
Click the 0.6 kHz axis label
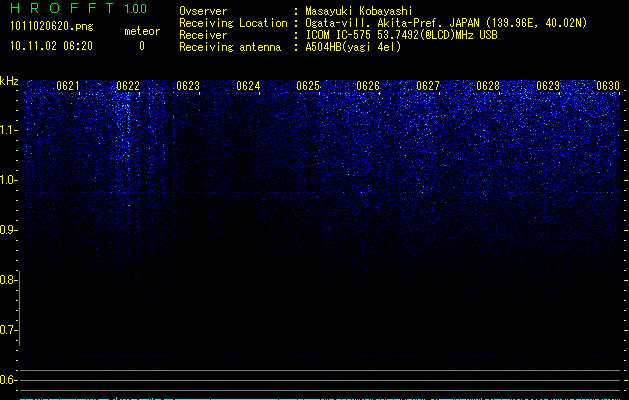click(8, 380)
